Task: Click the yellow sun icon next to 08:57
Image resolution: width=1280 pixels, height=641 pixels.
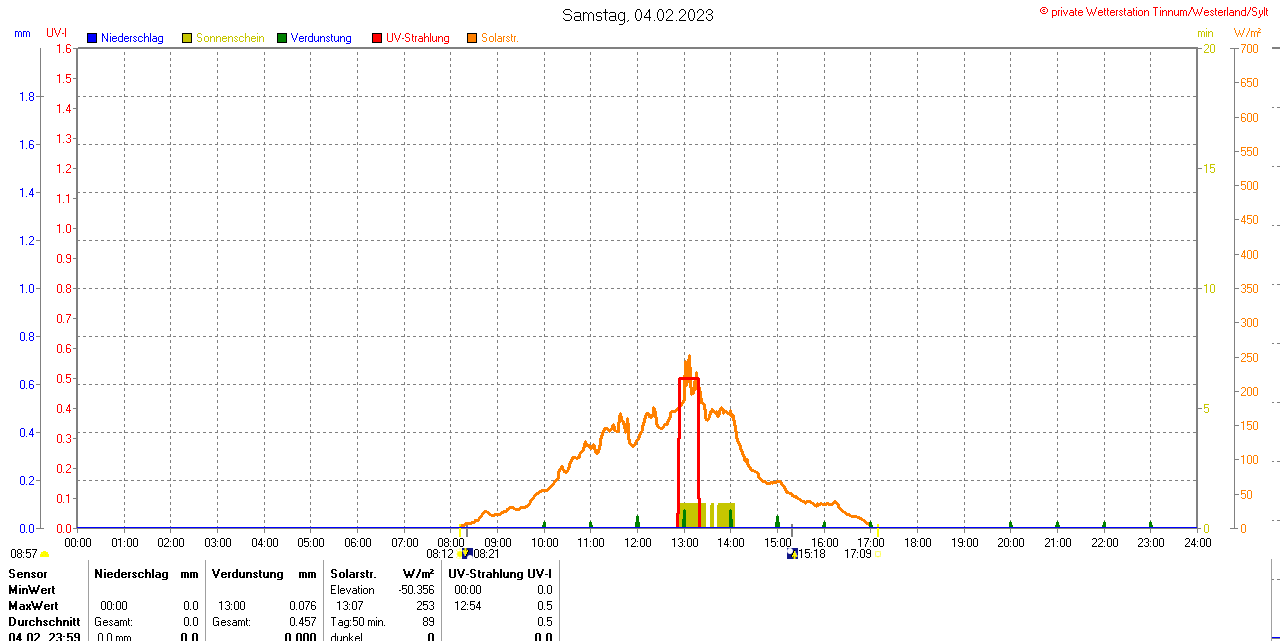Action: point(45,554)
